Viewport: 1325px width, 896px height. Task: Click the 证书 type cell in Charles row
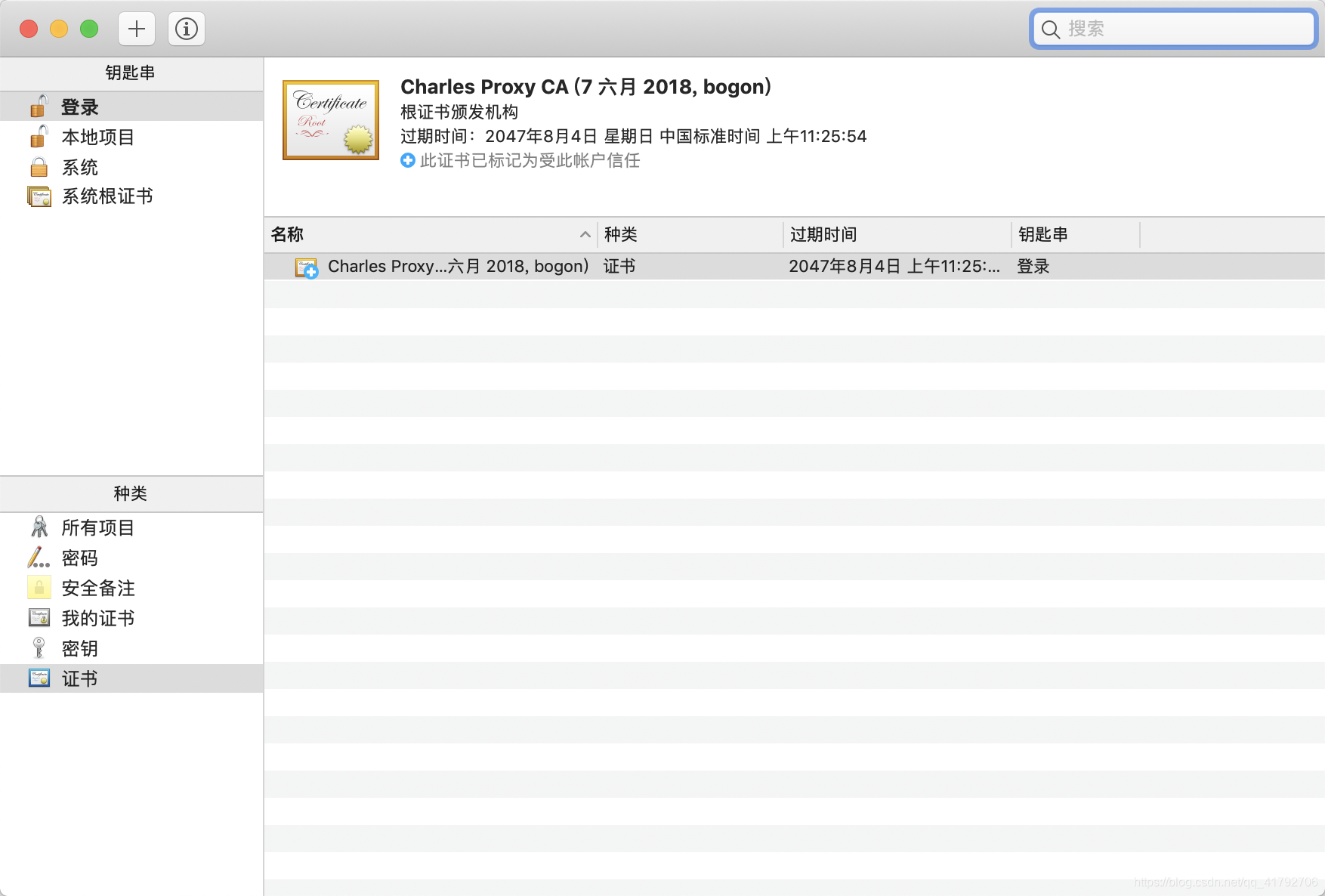619,266
